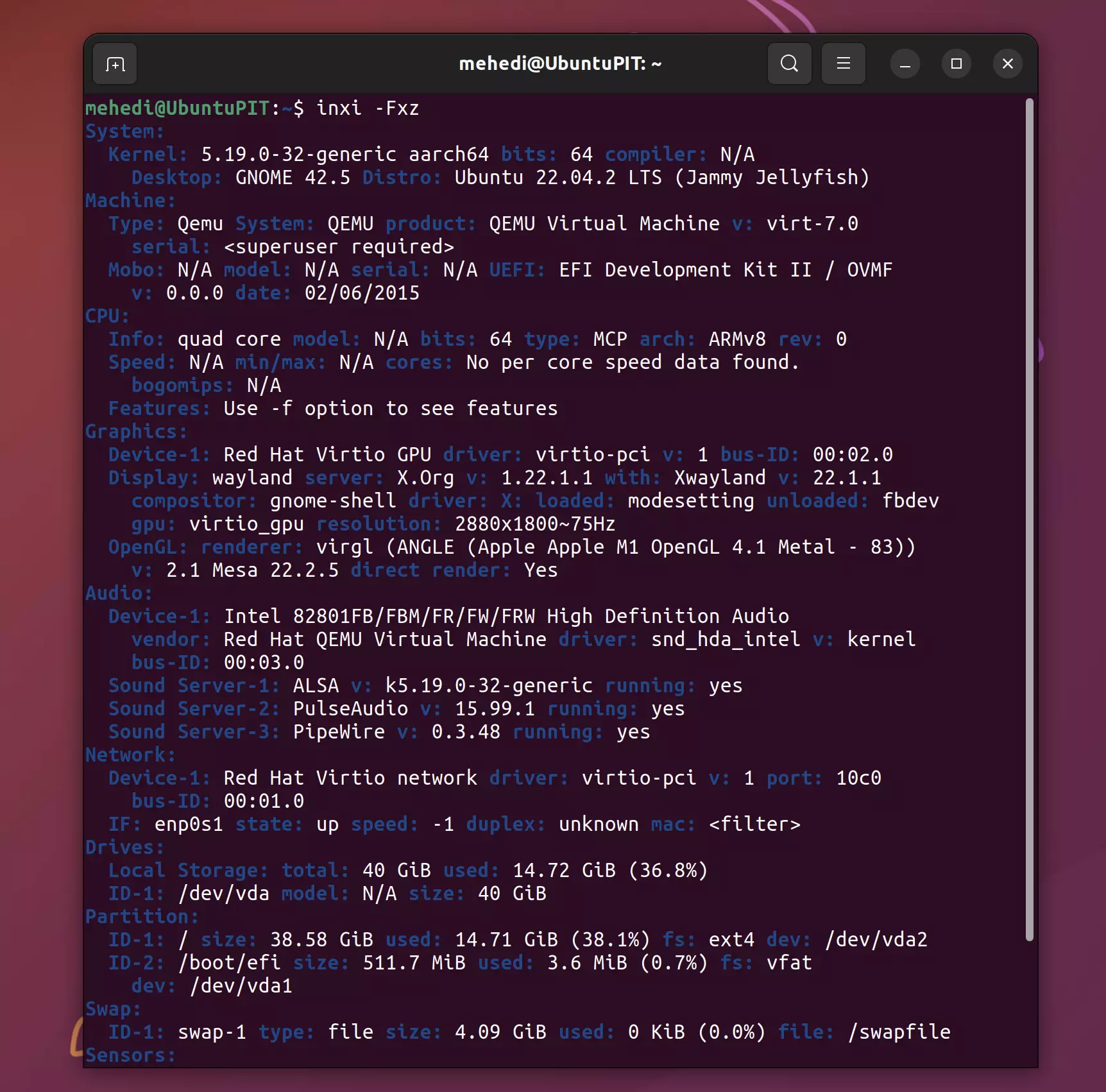Click the 'vfat' filesystem value
Viewport: 1106px width, 1092px height.
click(x=789, y=962)
